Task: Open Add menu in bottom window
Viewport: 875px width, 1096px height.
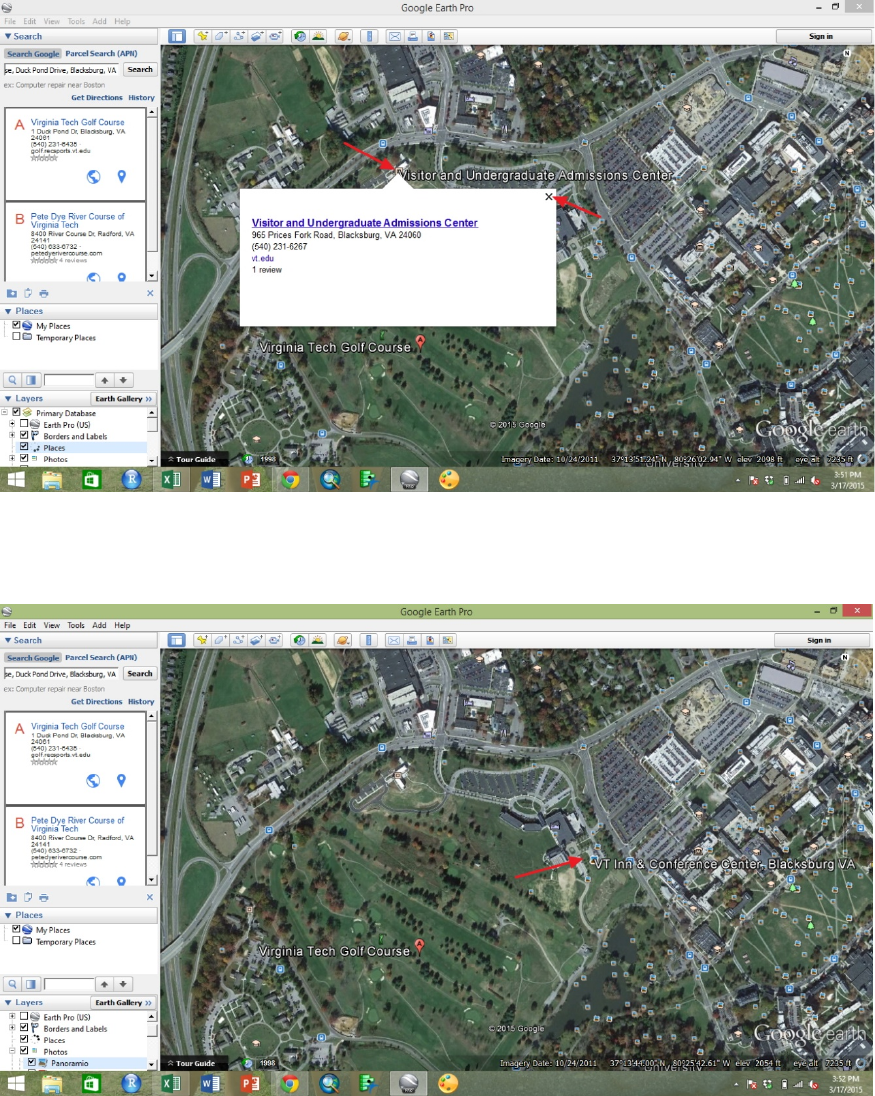Action: coord(99,625)
